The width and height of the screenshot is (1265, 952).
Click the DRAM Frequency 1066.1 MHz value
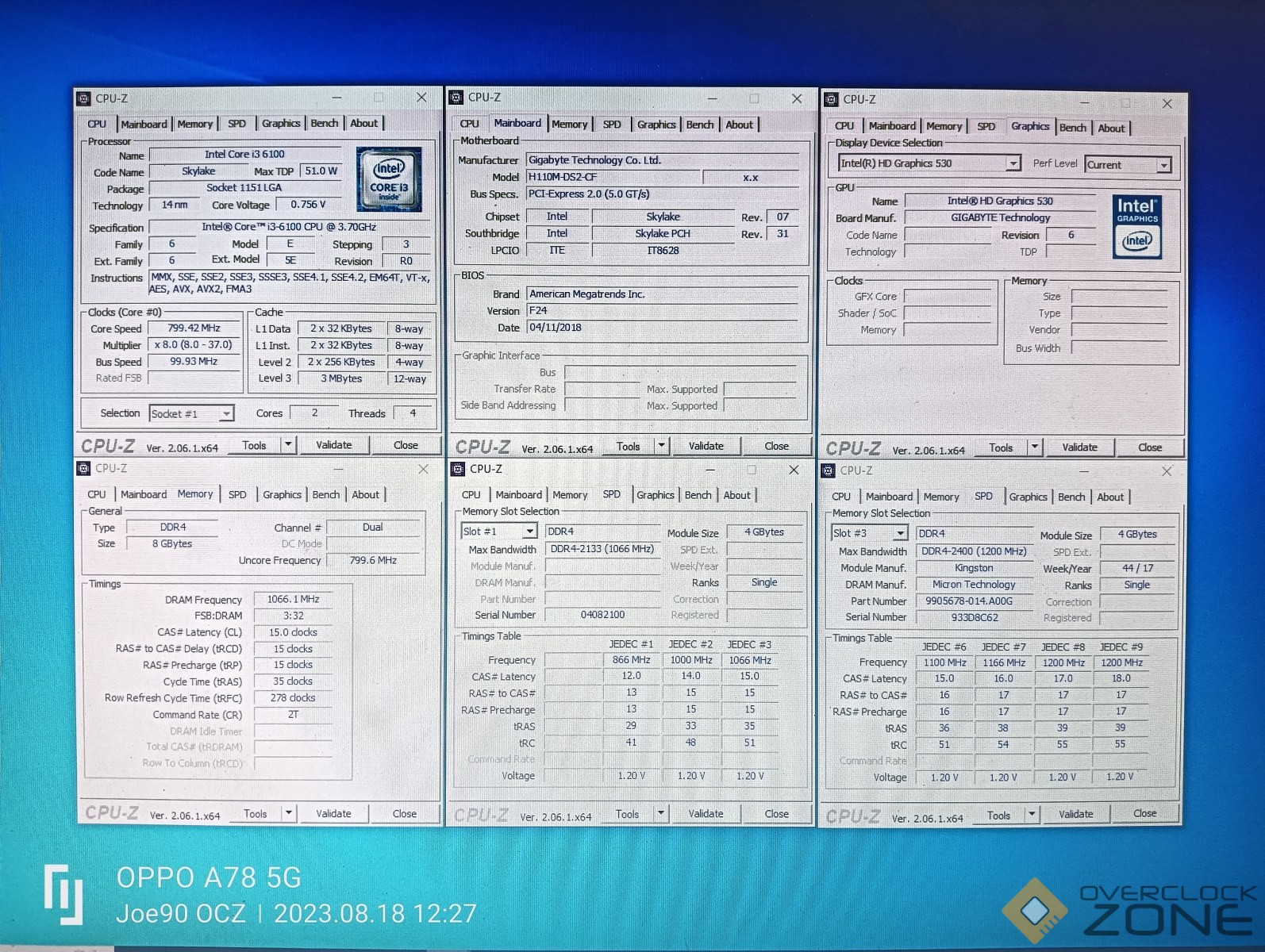pyautogui.click(x=293, y=599)
